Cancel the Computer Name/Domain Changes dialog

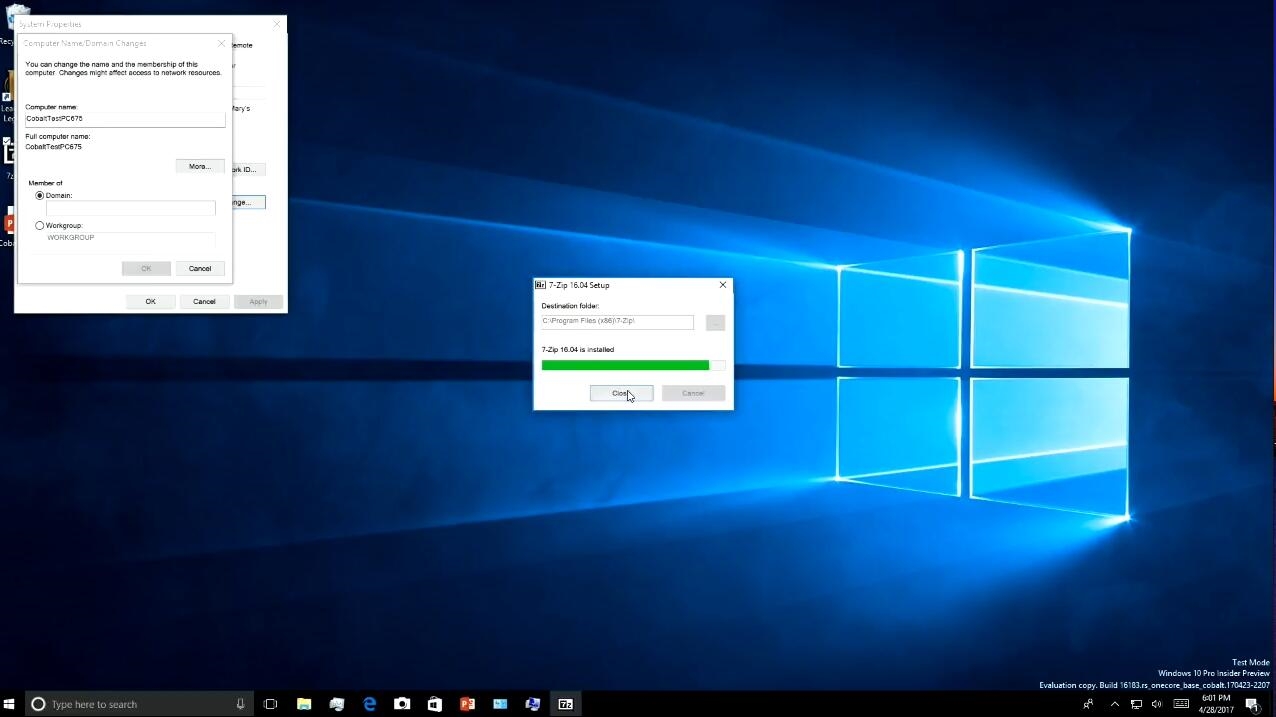click(200, 268)
